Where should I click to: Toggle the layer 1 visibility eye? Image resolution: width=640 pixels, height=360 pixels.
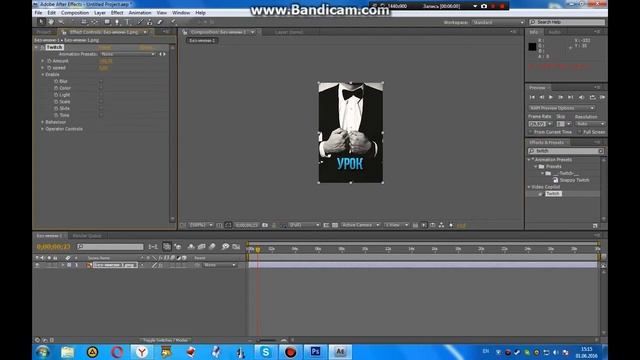(x=37, y=265)
